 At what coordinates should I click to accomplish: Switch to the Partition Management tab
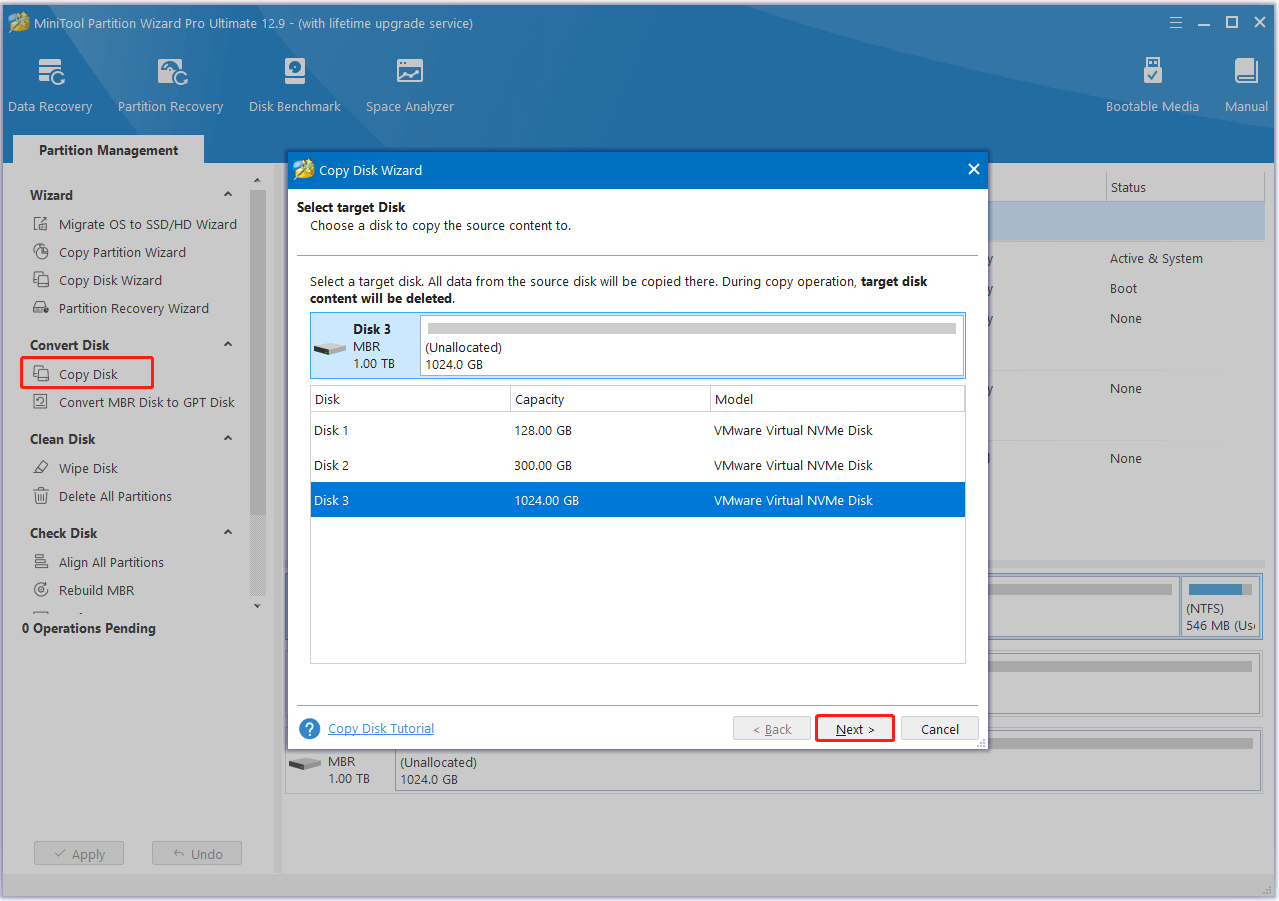[107, 150]
